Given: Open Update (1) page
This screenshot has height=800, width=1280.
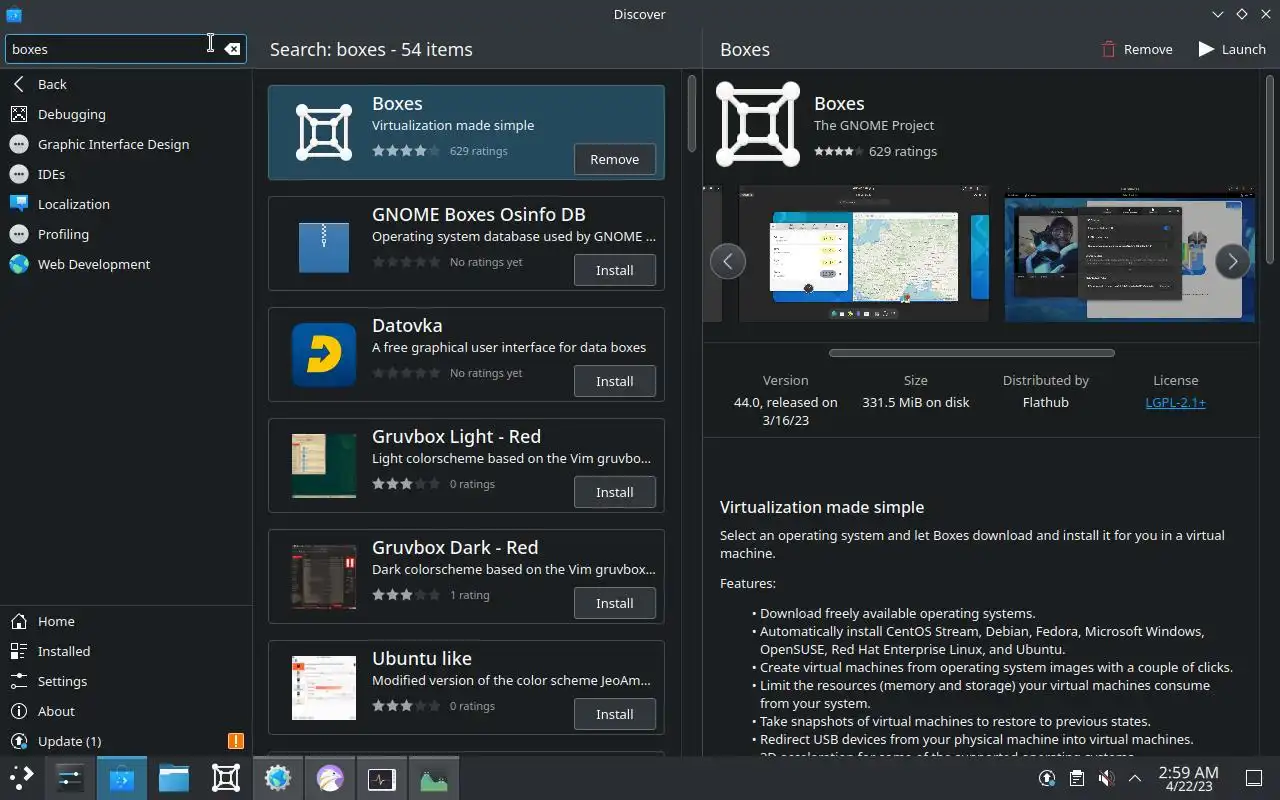Looking at the screenshot, I should (126, 741).
